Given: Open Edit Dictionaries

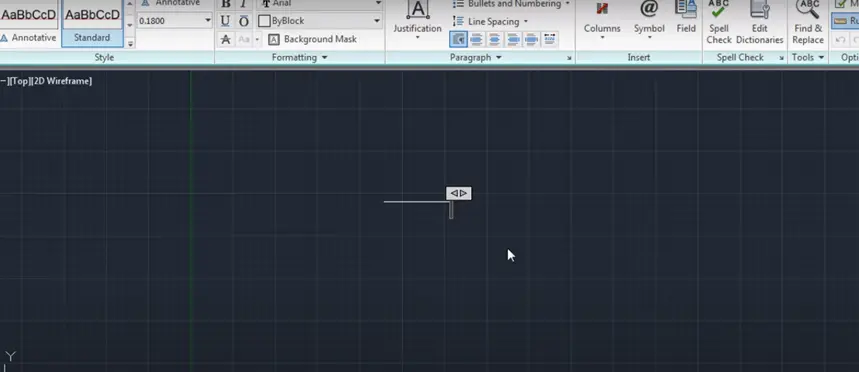Looking at the screenshot, I should [759, 23].
